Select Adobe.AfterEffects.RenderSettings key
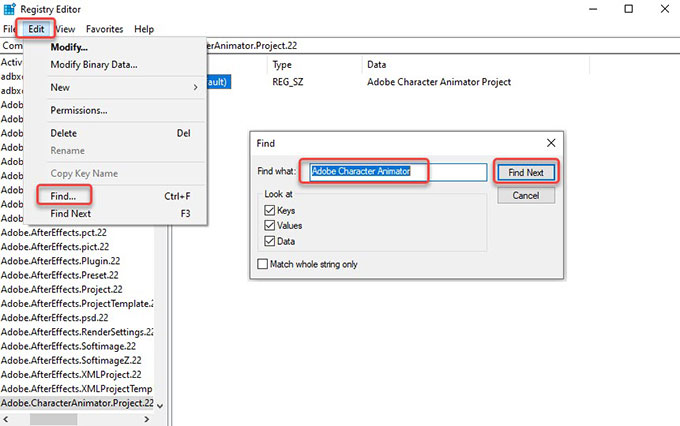This screenshot has height=426, width=680. 77,332
